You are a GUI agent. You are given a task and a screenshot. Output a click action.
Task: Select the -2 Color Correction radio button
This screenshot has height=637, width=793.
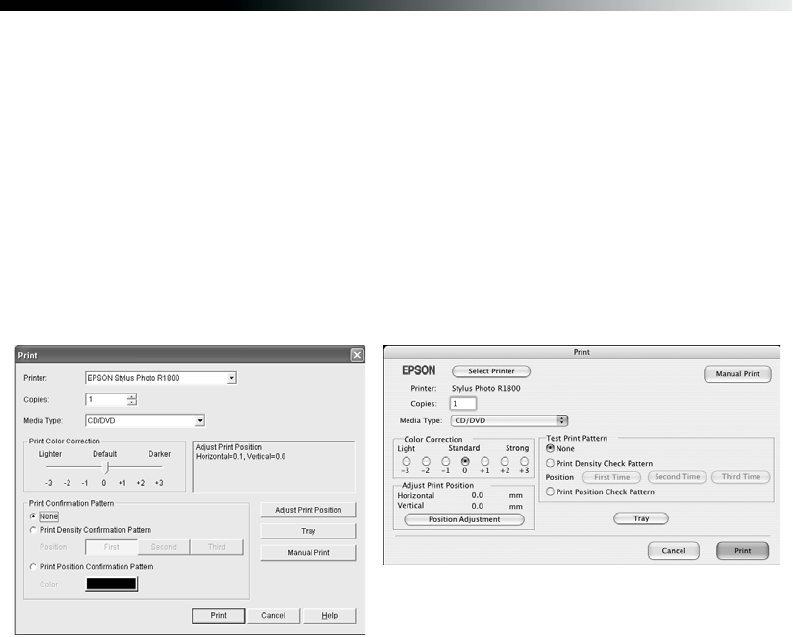426,462
